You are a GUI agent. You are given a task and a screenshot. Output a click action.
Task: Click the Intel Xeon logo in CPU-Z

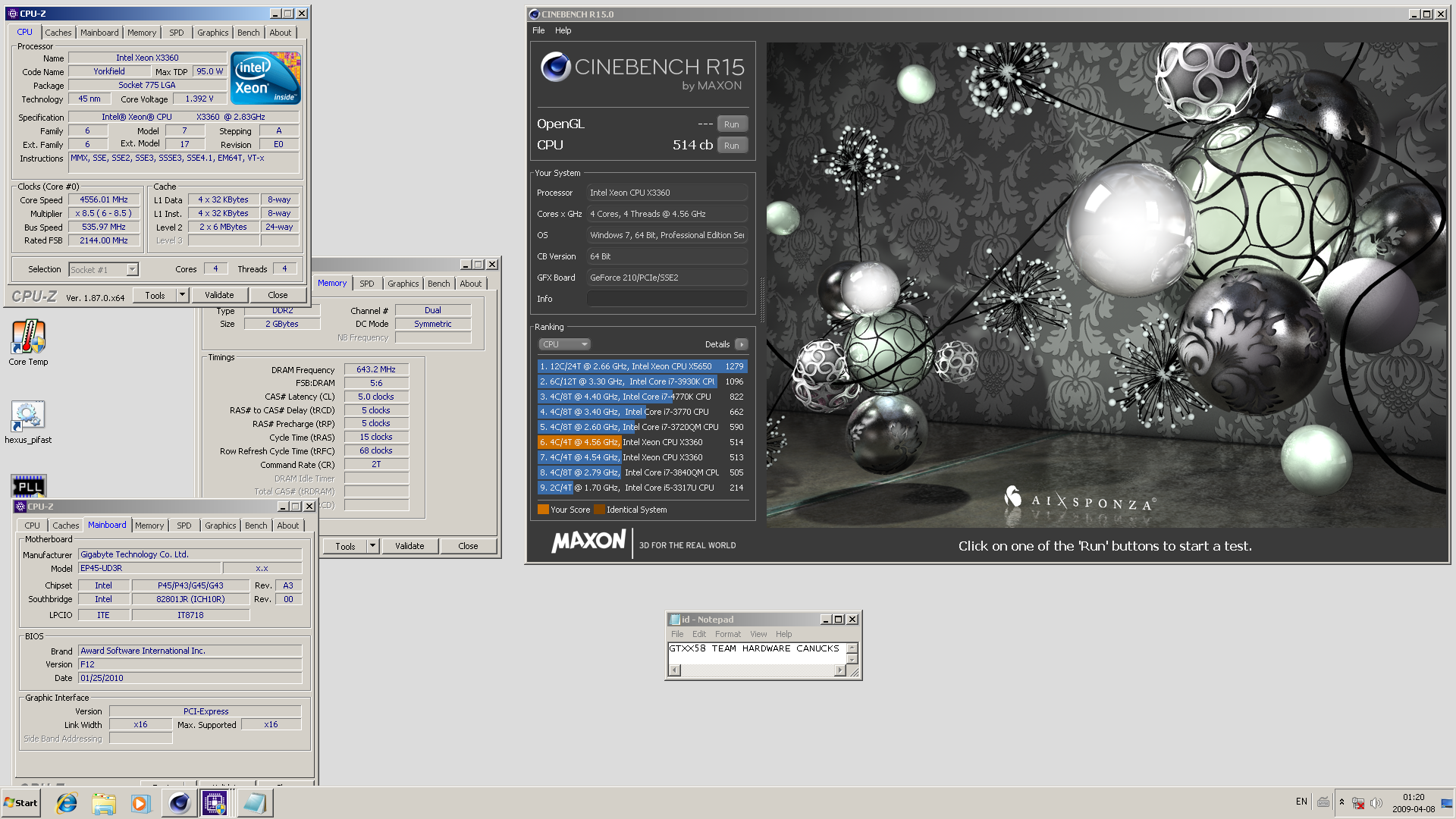tap(265, 78)
